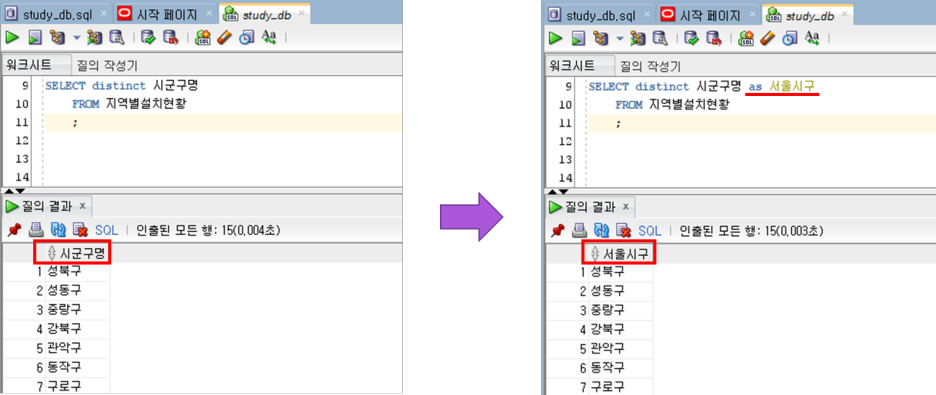Open Explain Plan dropdown arrow in left window
Image resolution: width=936 pixels, height=395 pixels.
point(76,38)
